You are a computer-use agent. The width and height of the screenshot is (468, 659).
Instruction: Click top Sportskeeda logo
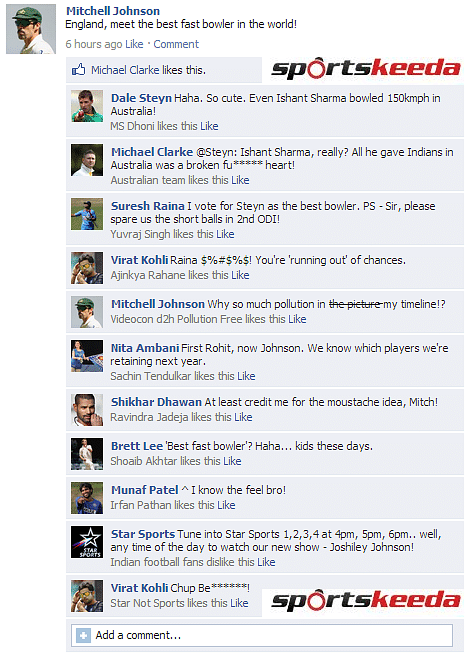point(365,69)
